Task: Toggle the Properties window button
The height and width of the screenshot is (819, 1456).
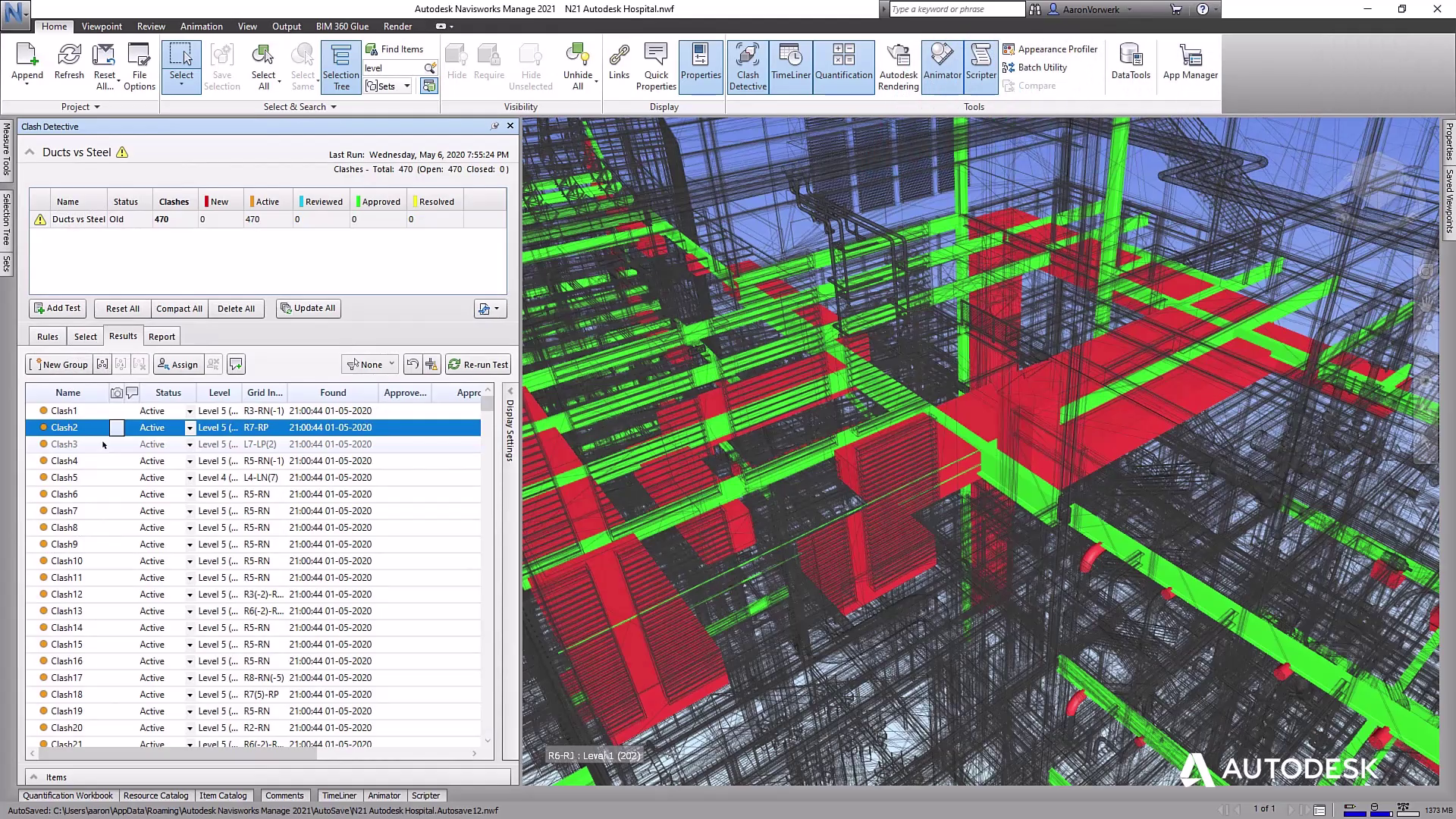Action: coord(700,67)
